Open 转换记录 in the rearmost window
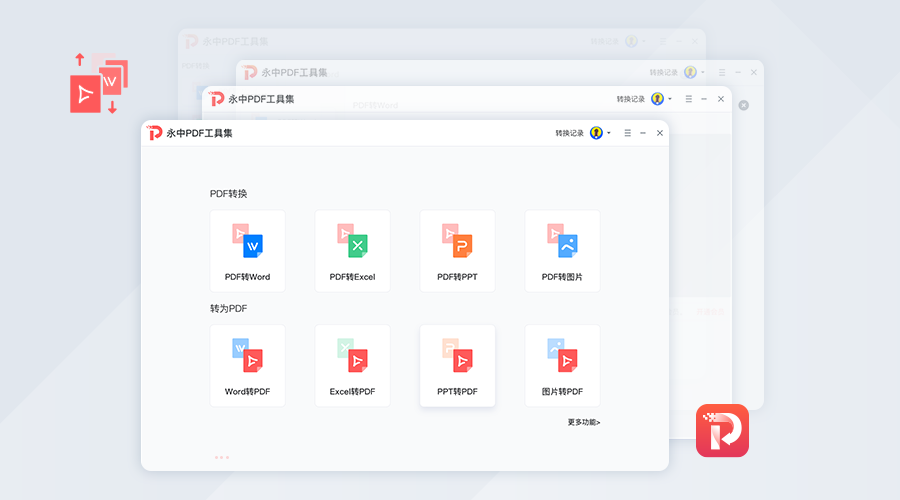 pos(604,42)
